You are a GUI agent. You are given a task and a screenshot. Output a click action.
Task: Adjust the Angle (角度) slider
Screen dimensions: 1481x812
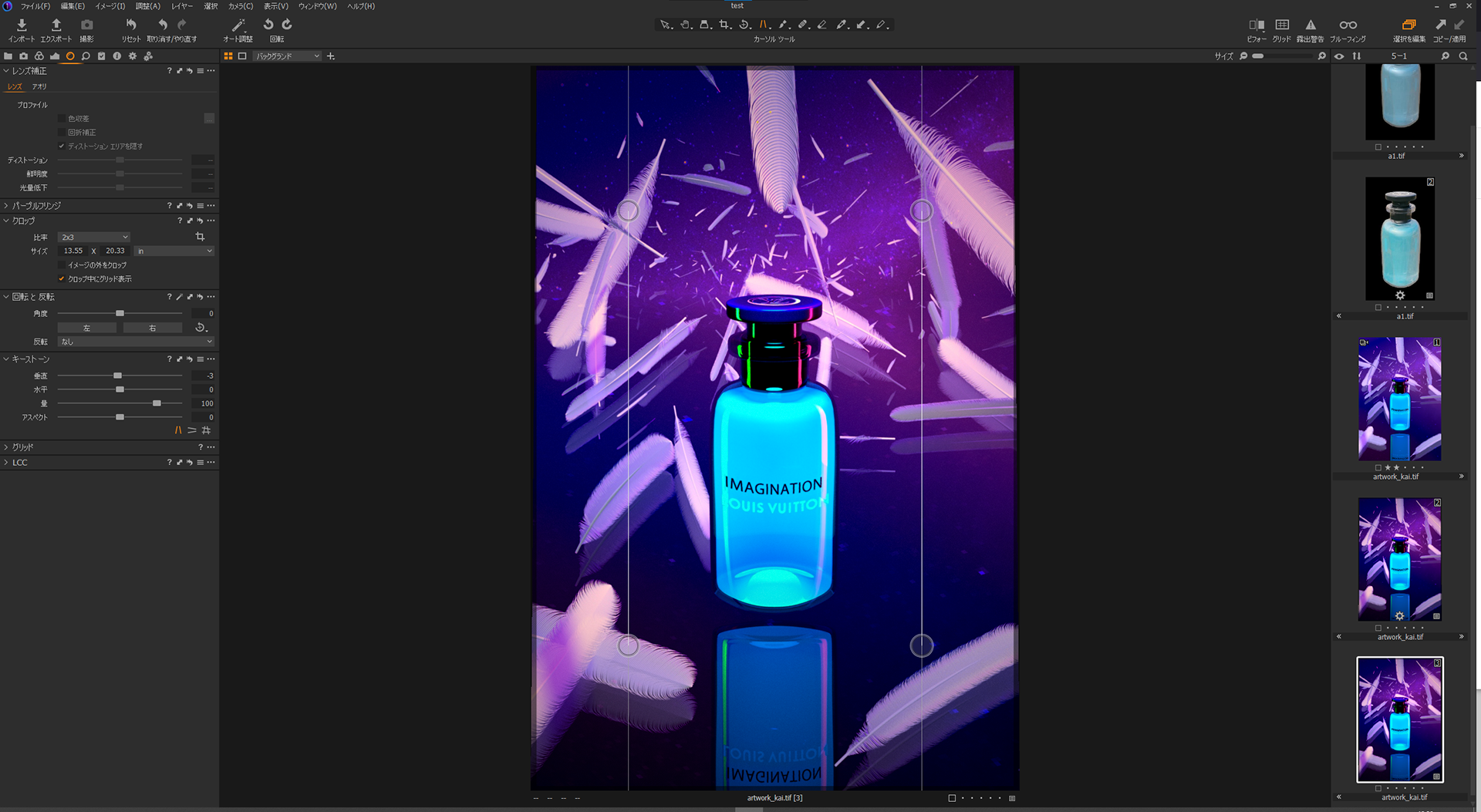[120, 314]
